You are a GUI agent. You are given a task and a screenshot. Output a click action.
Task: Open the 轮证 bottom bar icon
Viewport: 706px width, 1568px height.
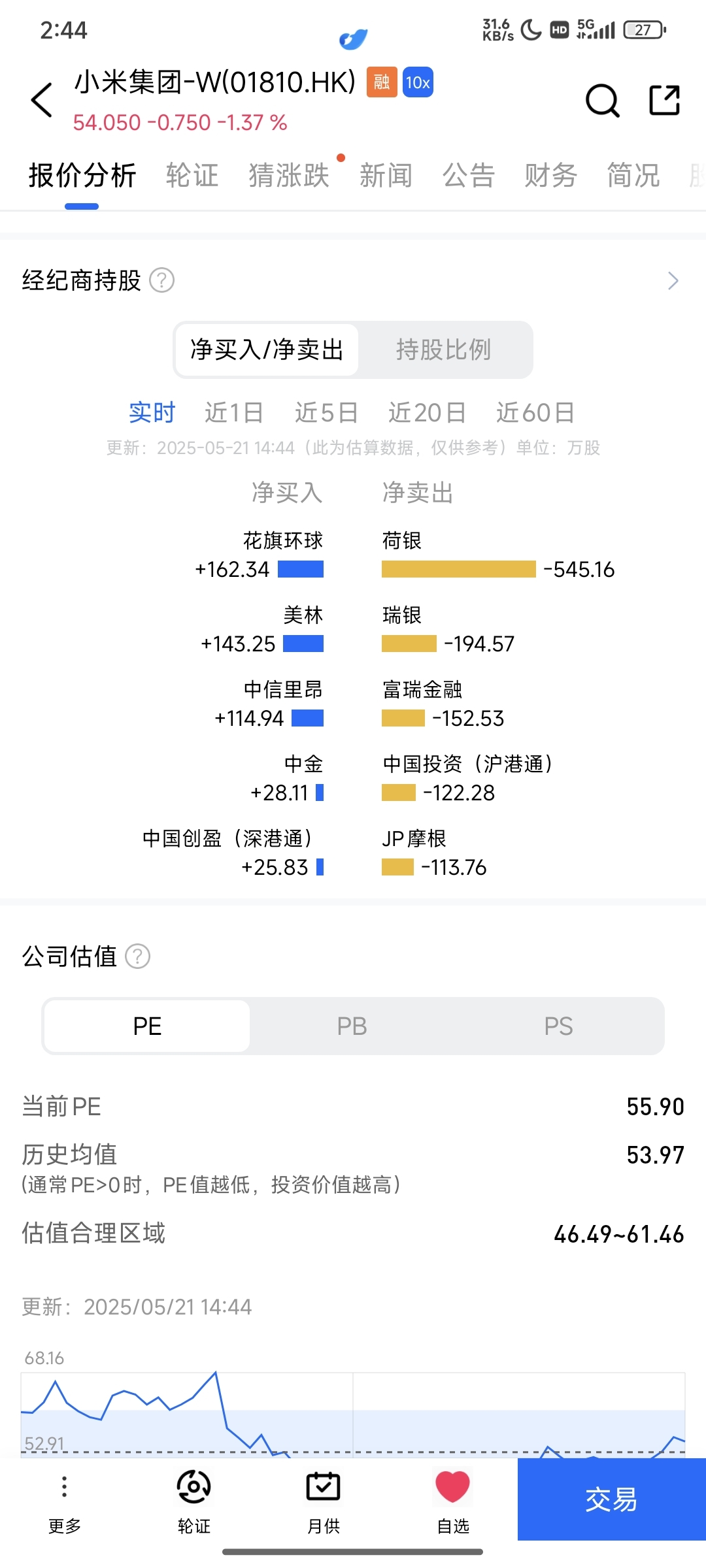coord(193,1487)
